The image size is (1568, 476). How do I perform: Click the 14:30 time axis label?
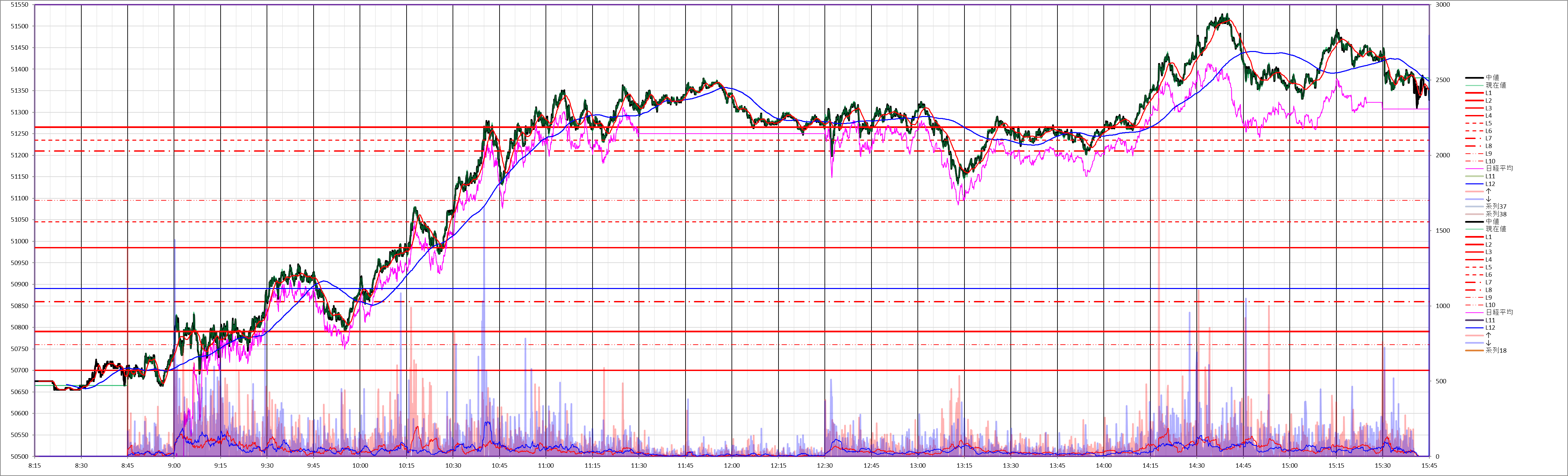1197,466
